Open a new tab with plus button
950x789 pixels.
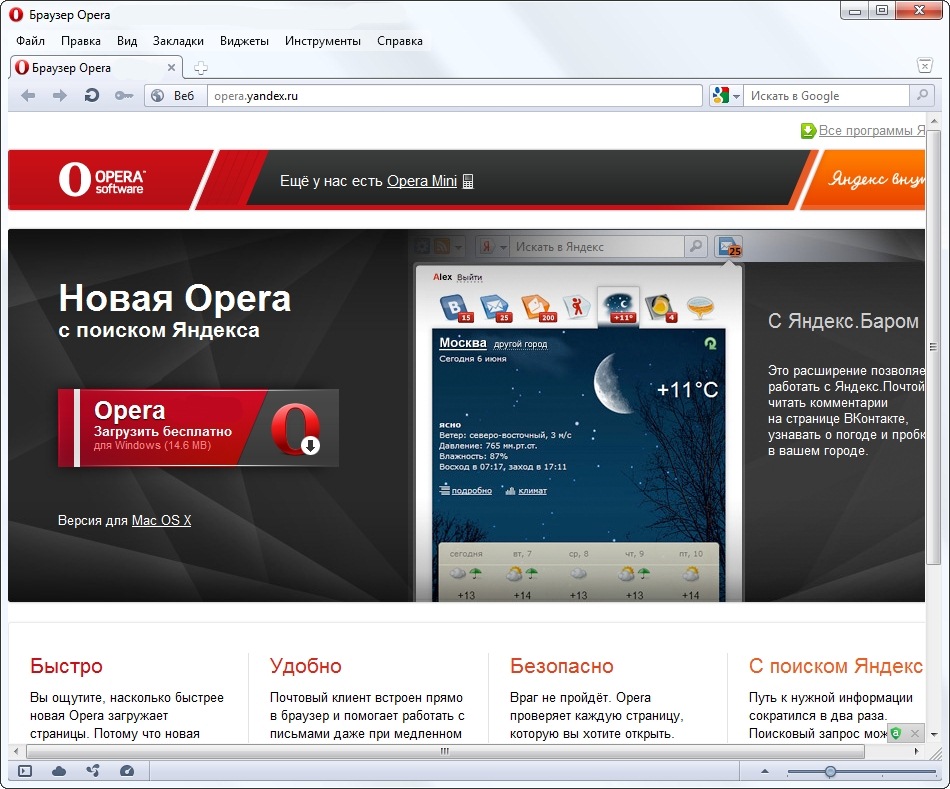[201, 68]
